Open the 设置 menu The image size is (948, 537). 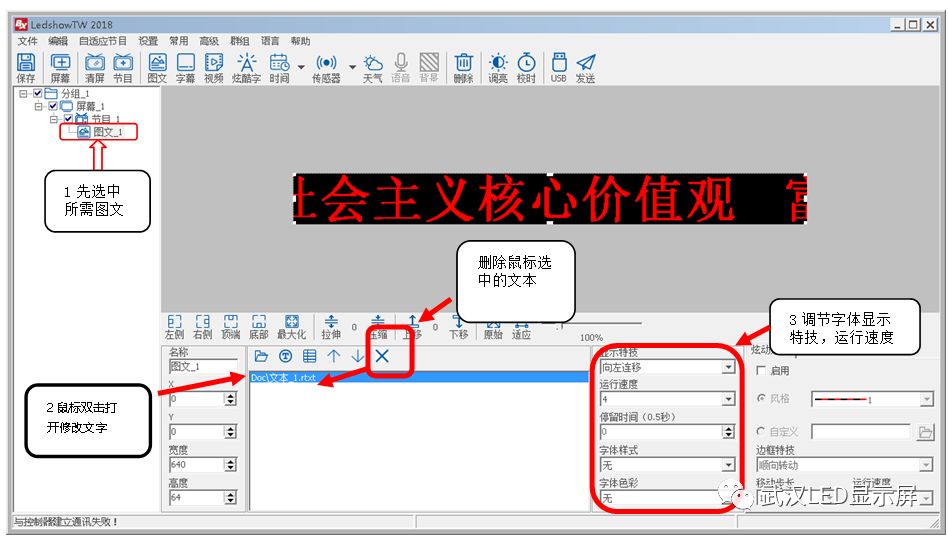[148, 41]
